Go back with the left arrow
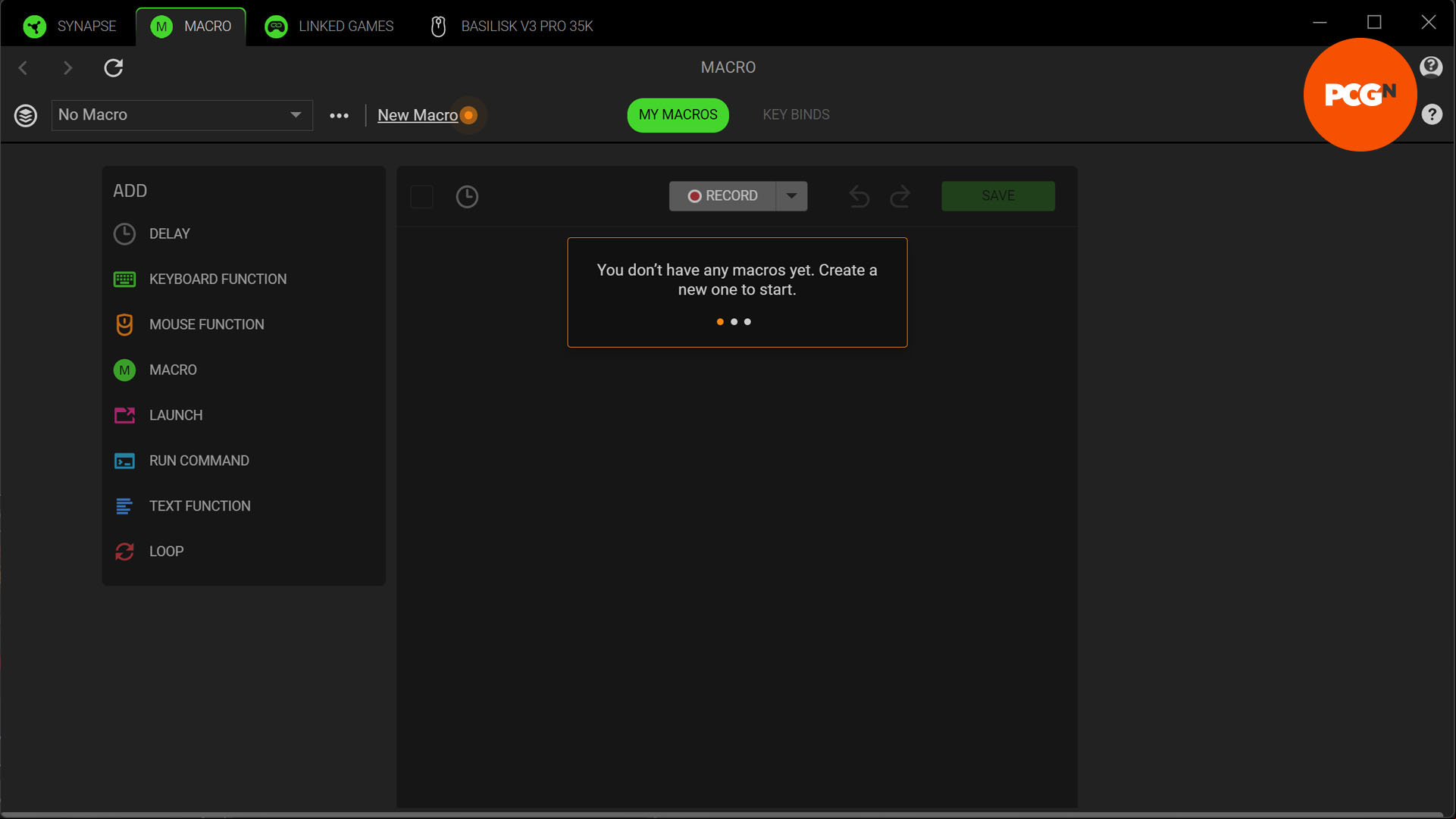This screenshot has width=1456, height=819. [23, 68]
